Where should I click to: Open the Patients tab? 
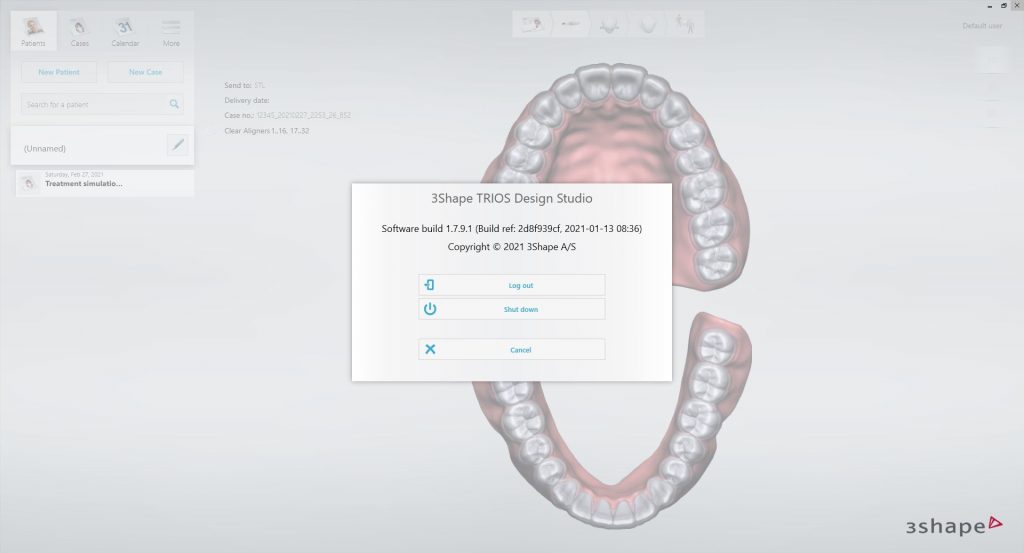35,31
